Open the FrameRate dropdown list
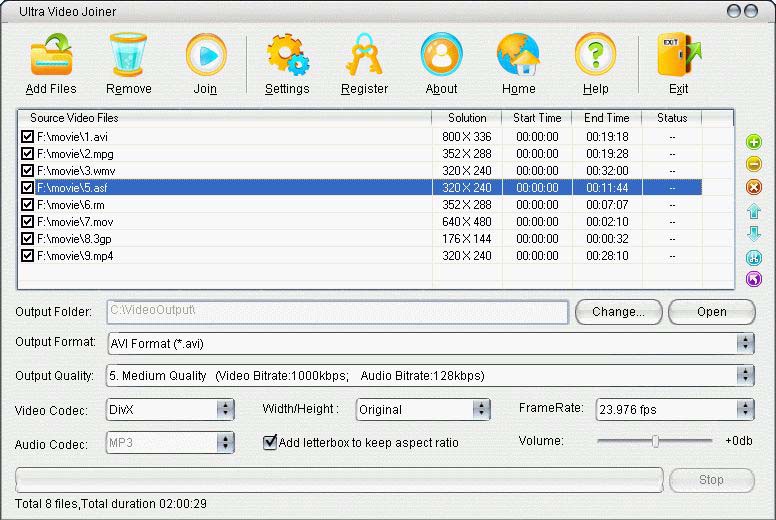 click(x=745, y=409)
